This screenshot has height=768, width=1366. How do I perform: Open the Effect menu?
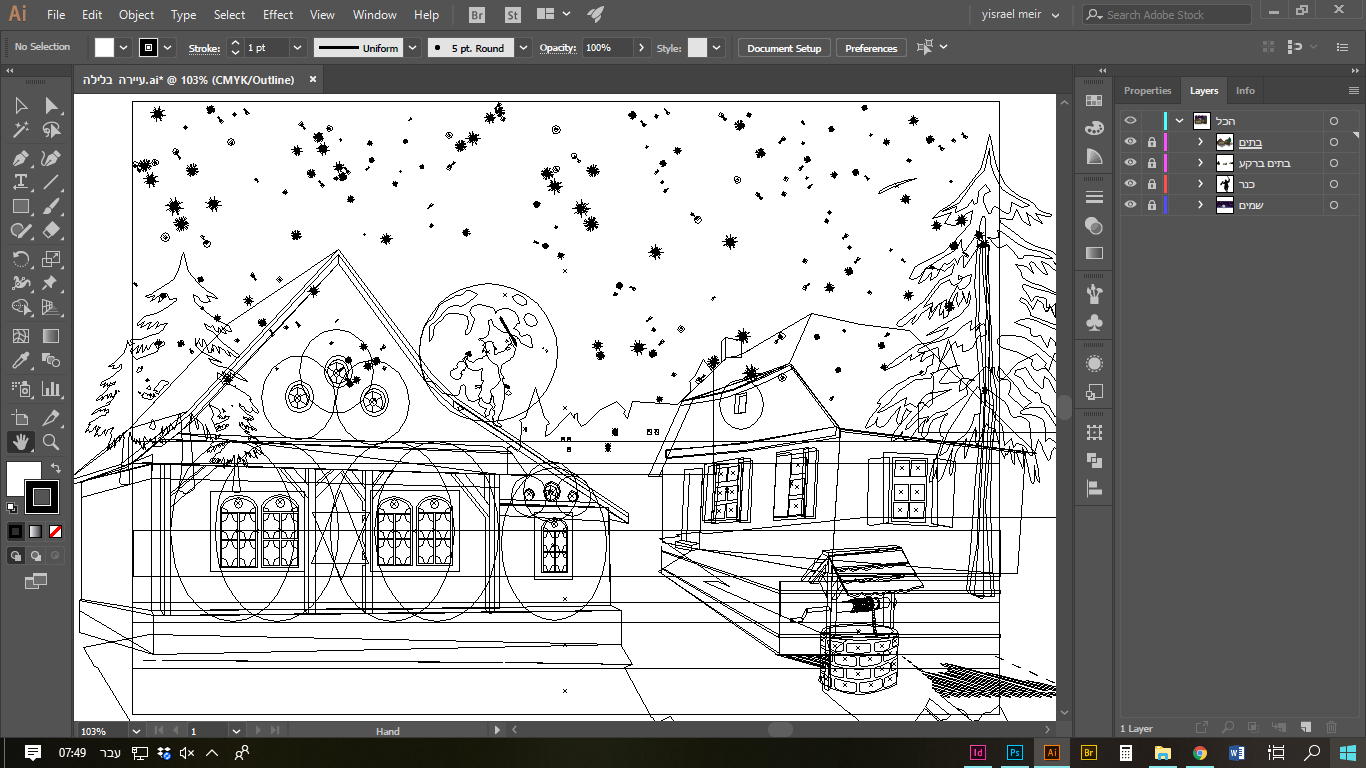(x=278, y=15)
